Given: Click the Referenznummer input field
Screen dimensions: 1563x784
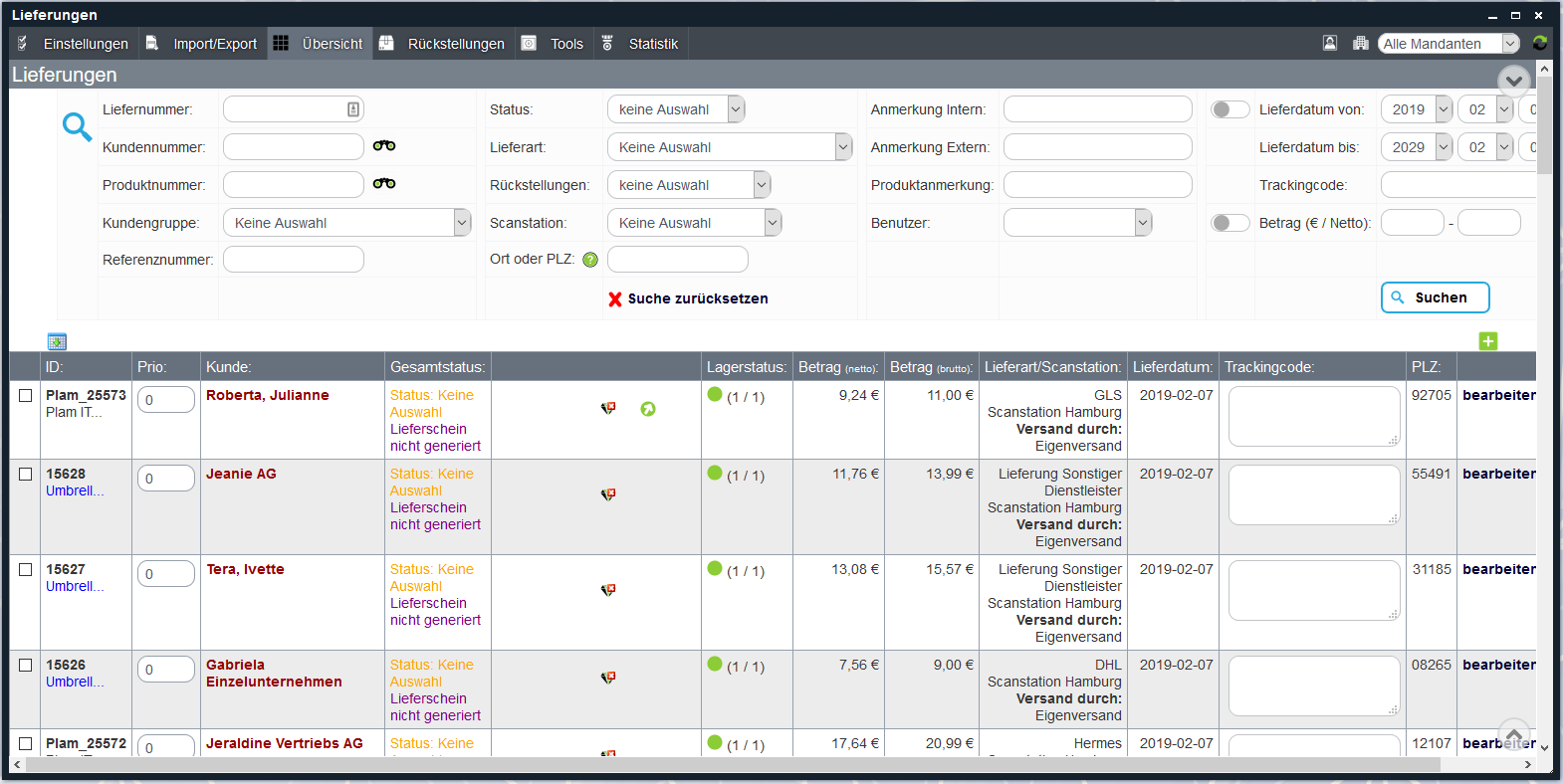Looking at the screenshot, I should pyautogui.click(x=294, y=260).
